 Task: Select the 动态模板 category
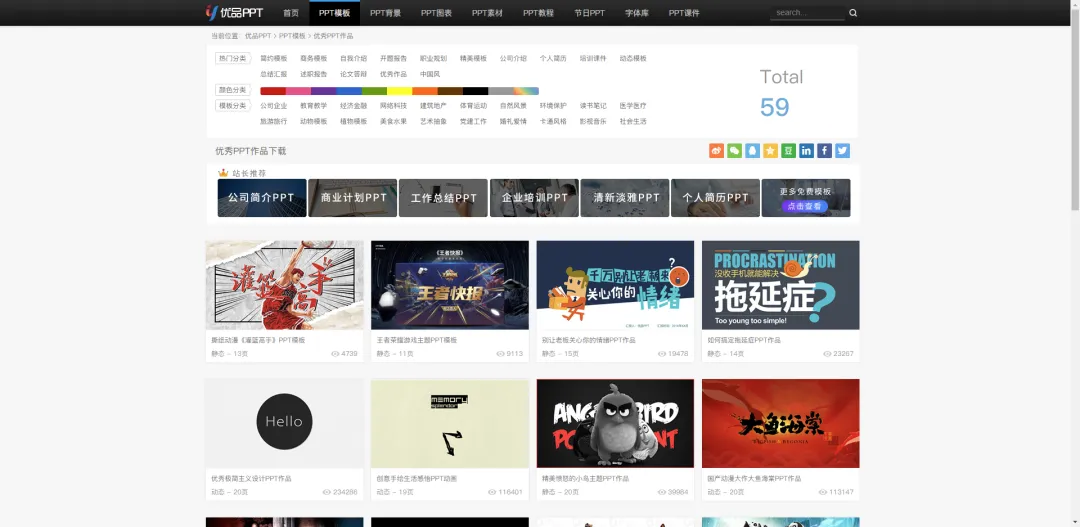tap(633, 59)
